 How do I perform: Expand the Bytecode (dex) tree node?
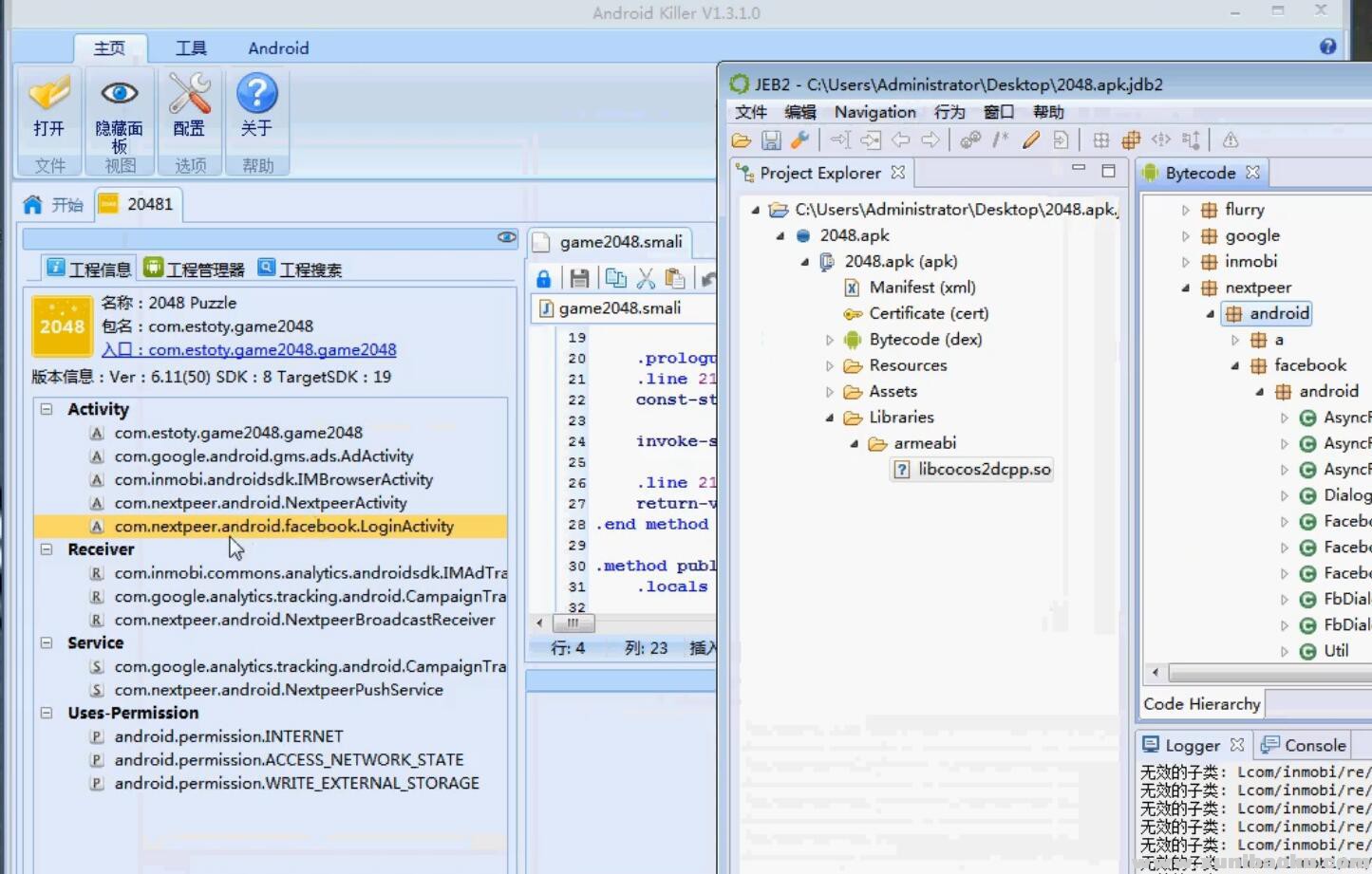(829, 340)
